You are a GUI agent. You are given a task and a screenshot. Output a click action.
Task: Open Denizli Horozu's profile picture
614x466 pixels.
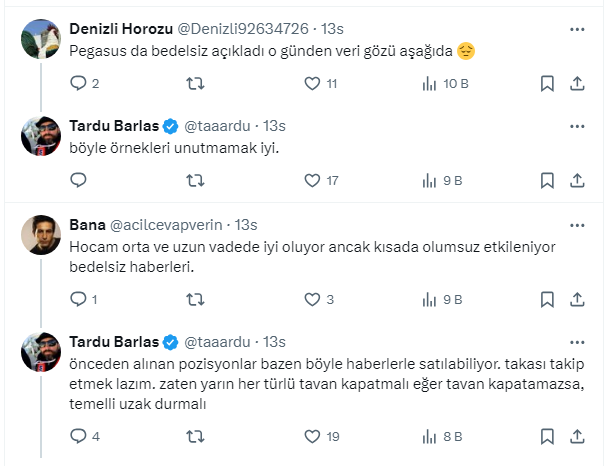click(x=42, y=42)
